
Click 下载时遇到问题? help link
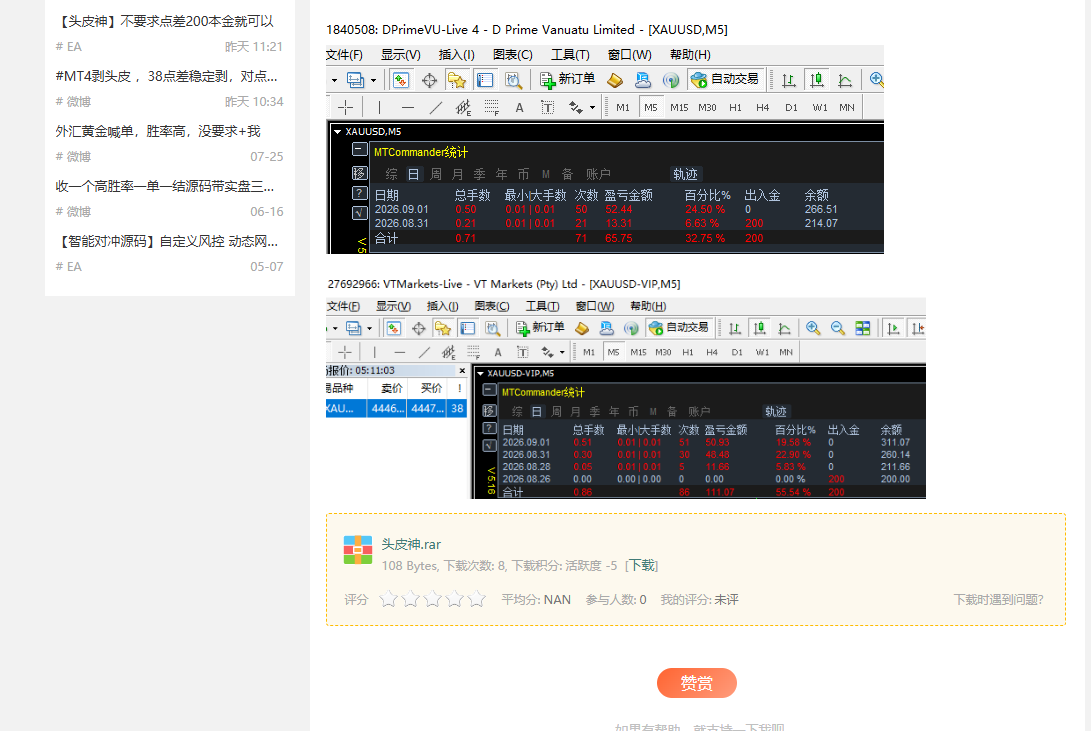[x=998, y=600]
